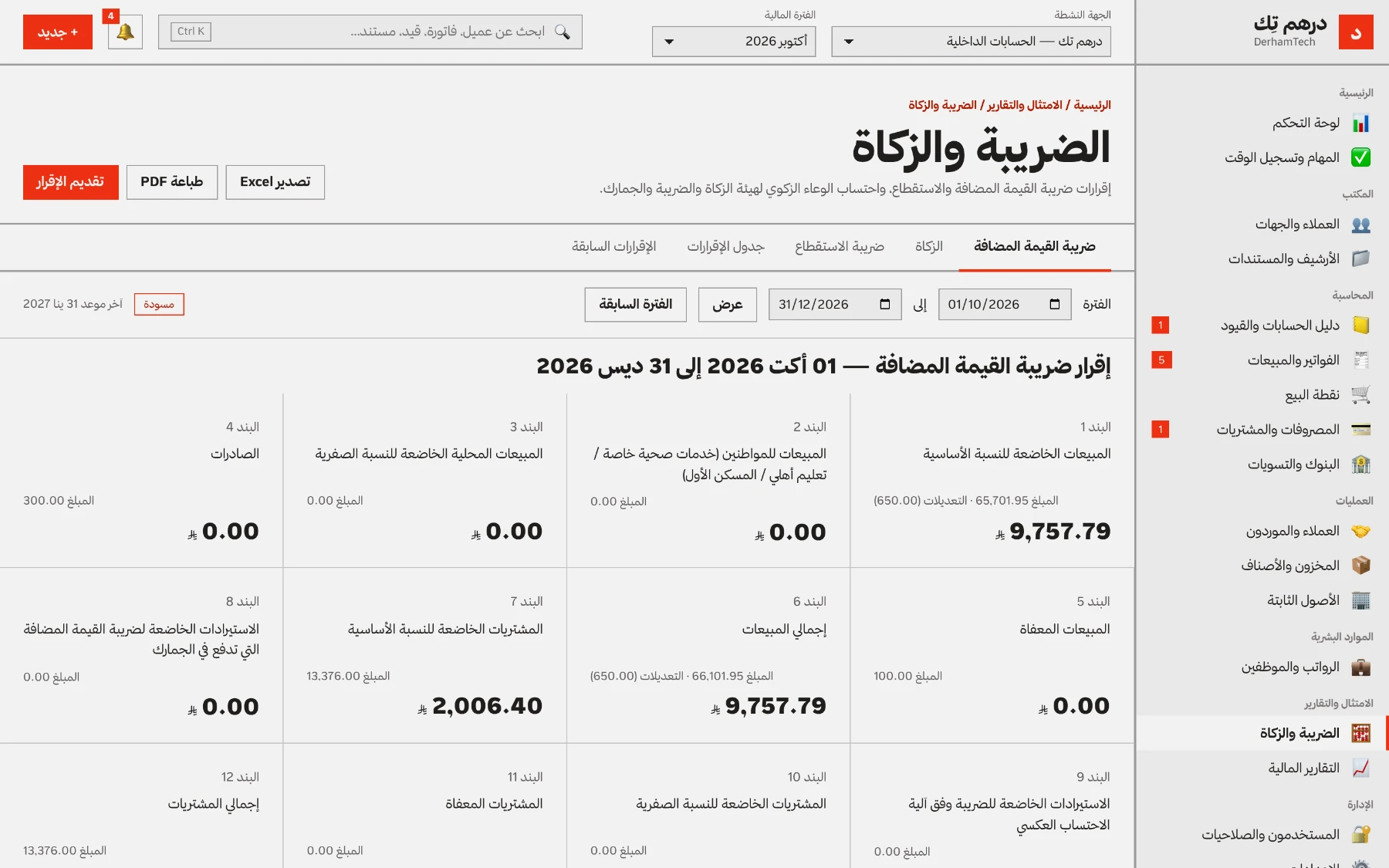
Task: Click the تقديم الإقرار button
Action: click(71, 182)
